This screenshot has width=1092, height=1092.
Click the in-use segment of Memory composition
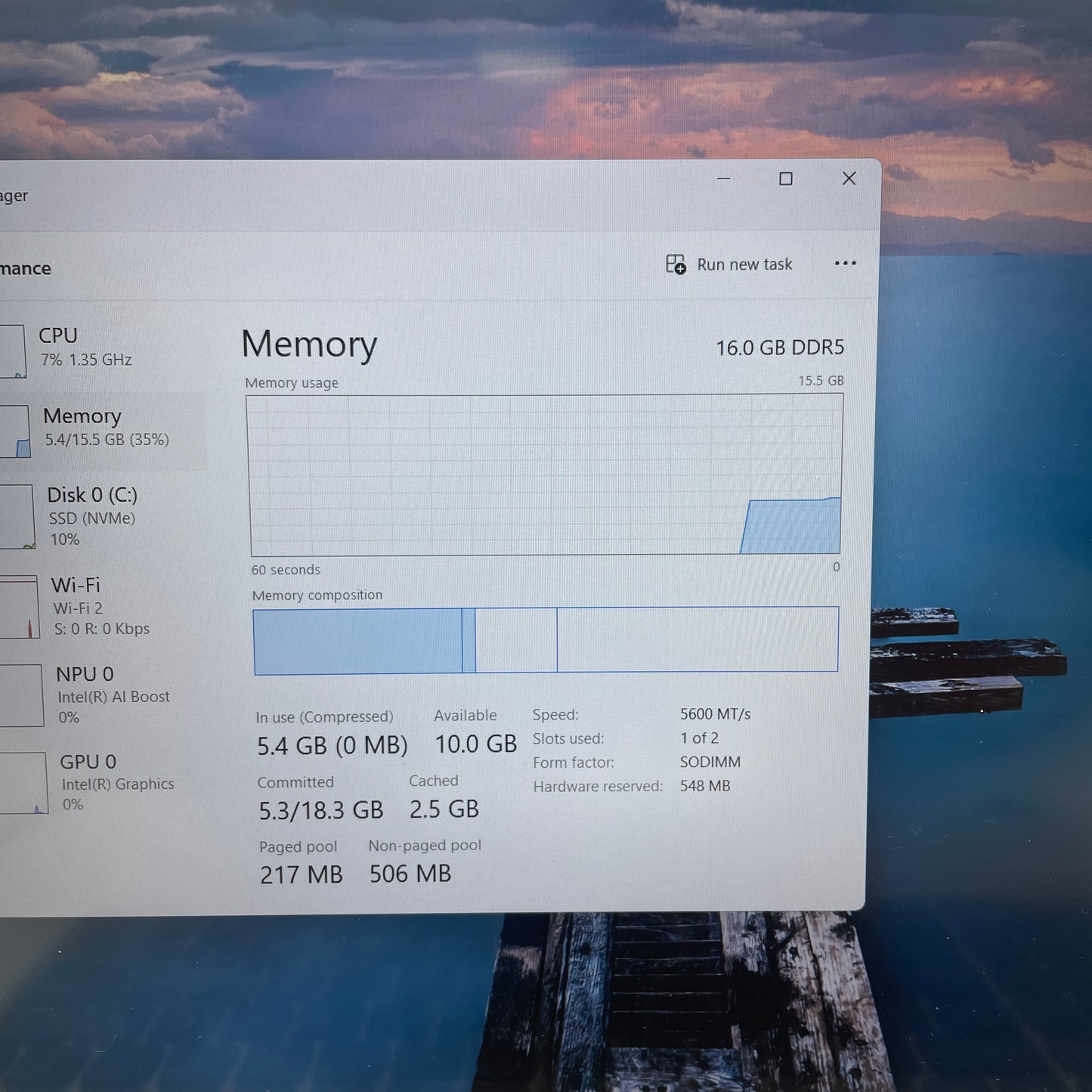coord(357,642)
